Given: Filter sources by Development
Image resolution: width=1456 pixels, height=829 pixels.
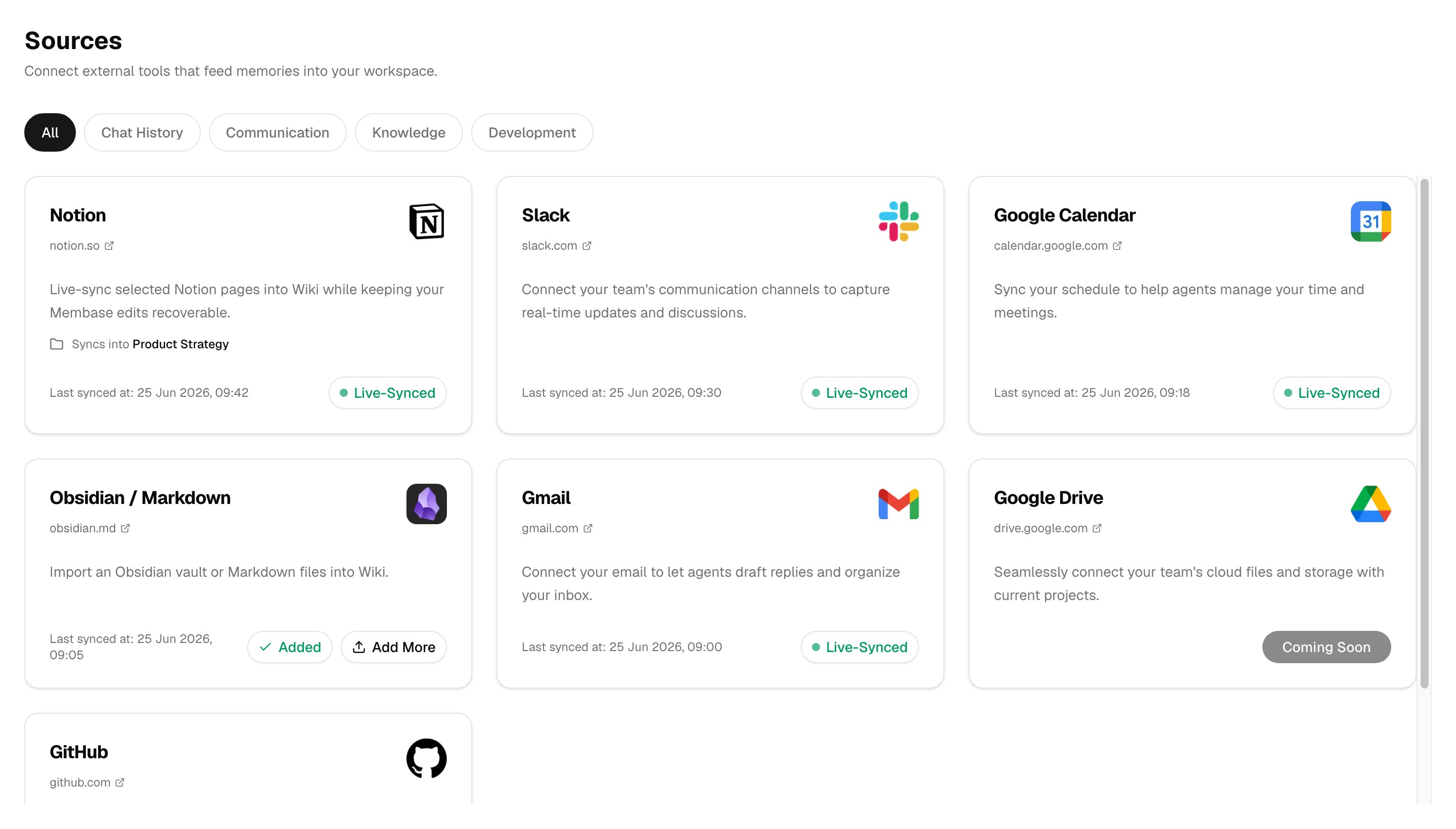Looking at the screenshot, I should [532, 132].
